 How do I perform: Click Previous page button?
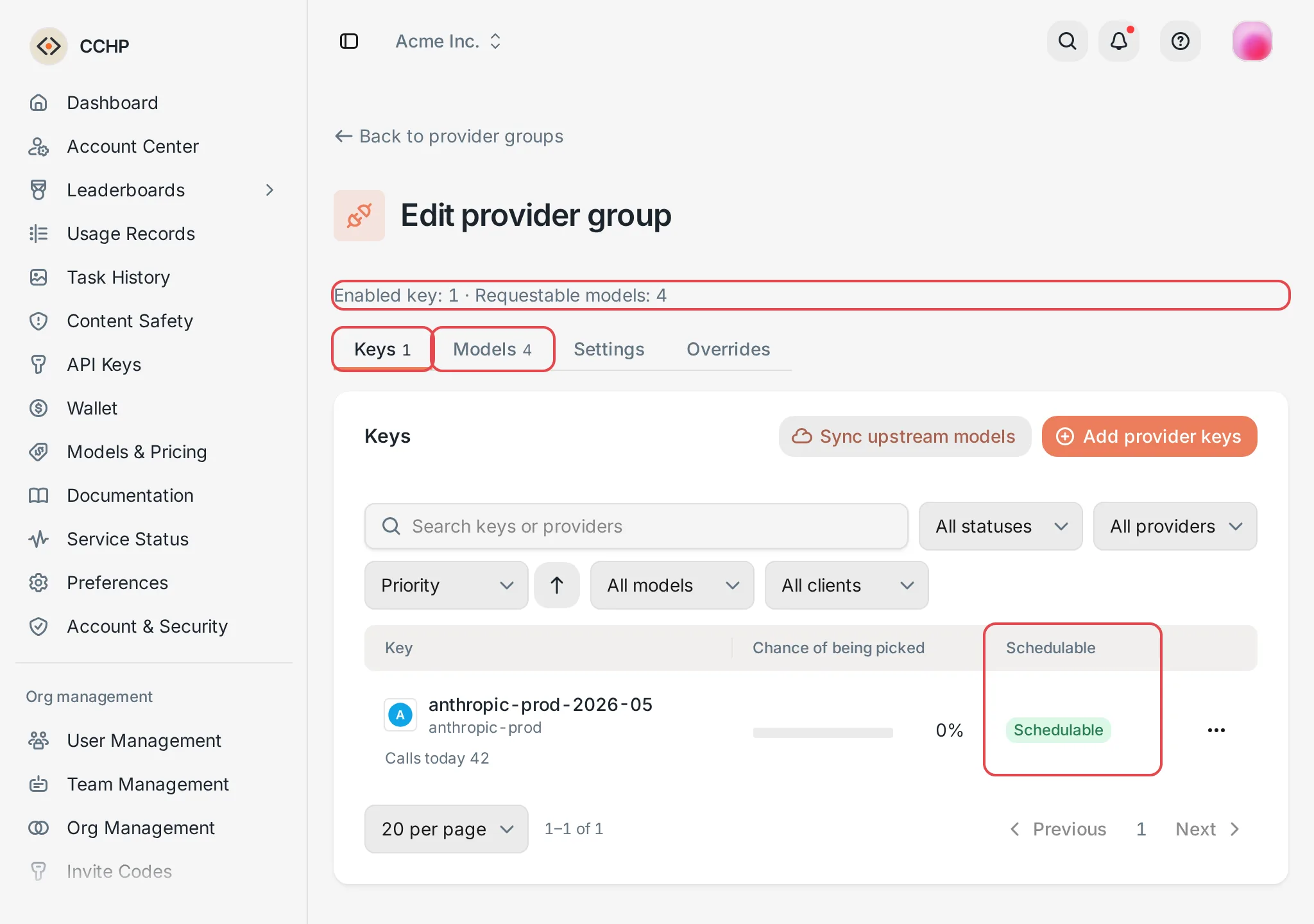[1057, 829]
